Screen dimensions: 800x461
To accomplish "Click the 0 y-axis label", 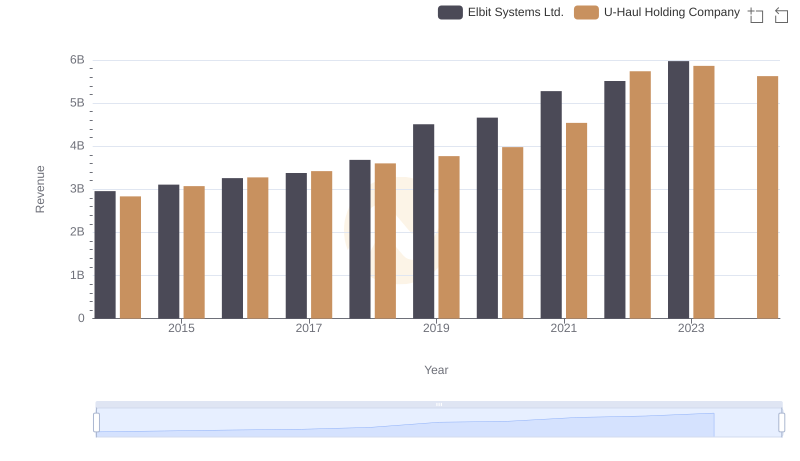I will (81, 318).
